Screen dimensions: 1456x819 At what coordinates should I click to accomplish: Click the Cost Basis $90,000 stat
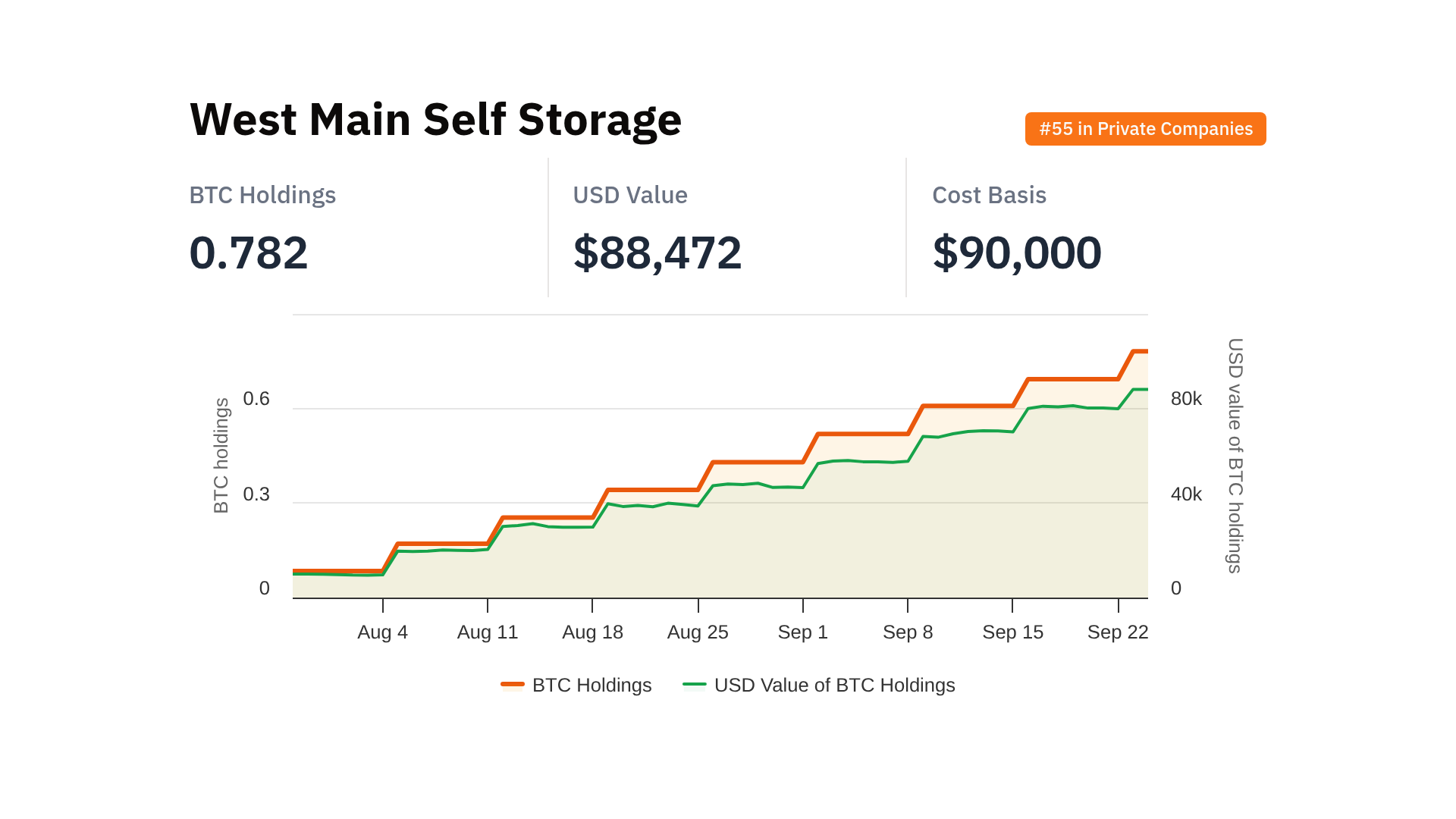click(x=1016, y=253)
